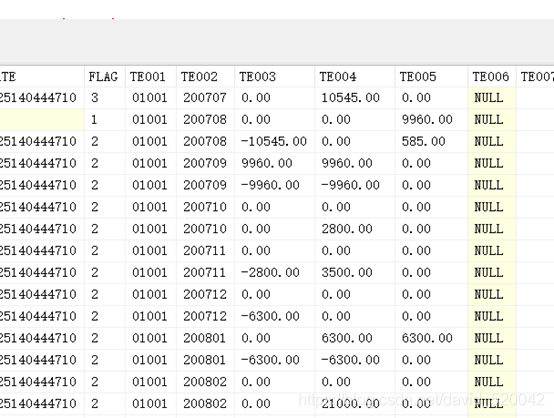Image resolution: width=554 pixels, height=418 pixels.
Task: Click the TE005 column header
Action: tap(431, 77)
